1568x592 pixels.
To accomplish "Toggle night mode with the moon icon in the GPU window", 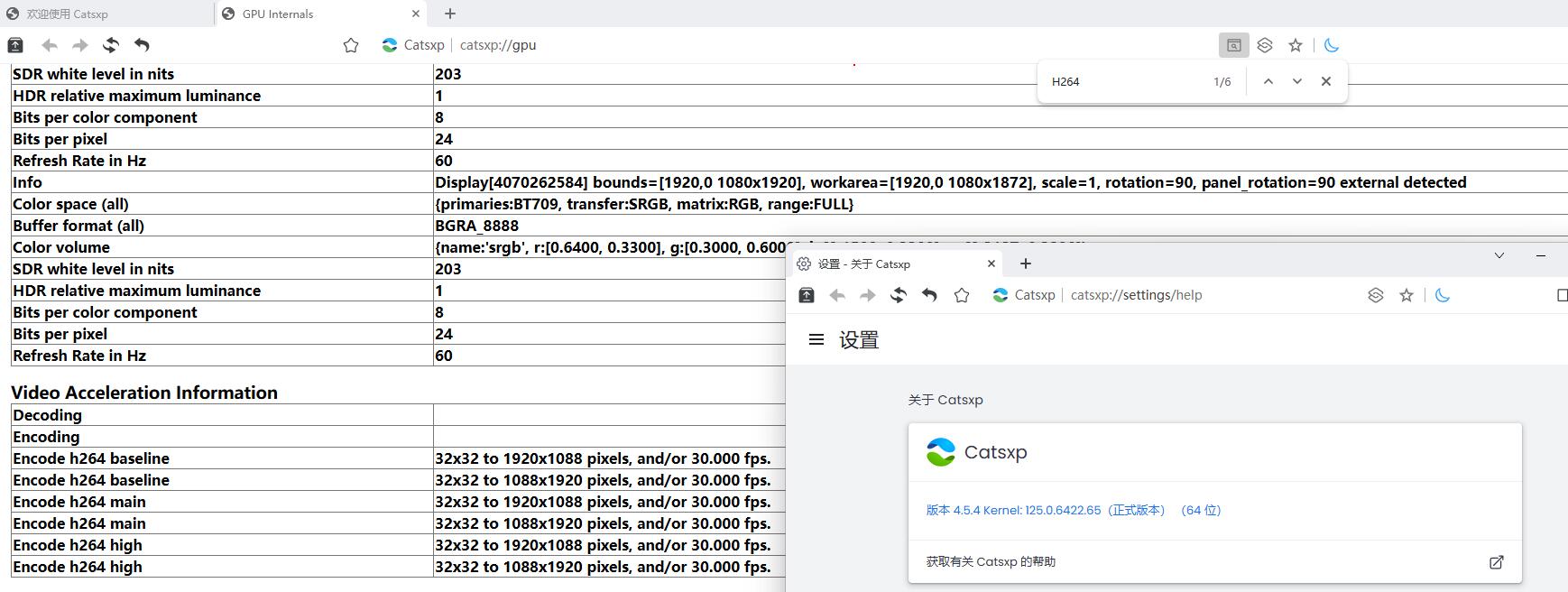I will 1332,45.
